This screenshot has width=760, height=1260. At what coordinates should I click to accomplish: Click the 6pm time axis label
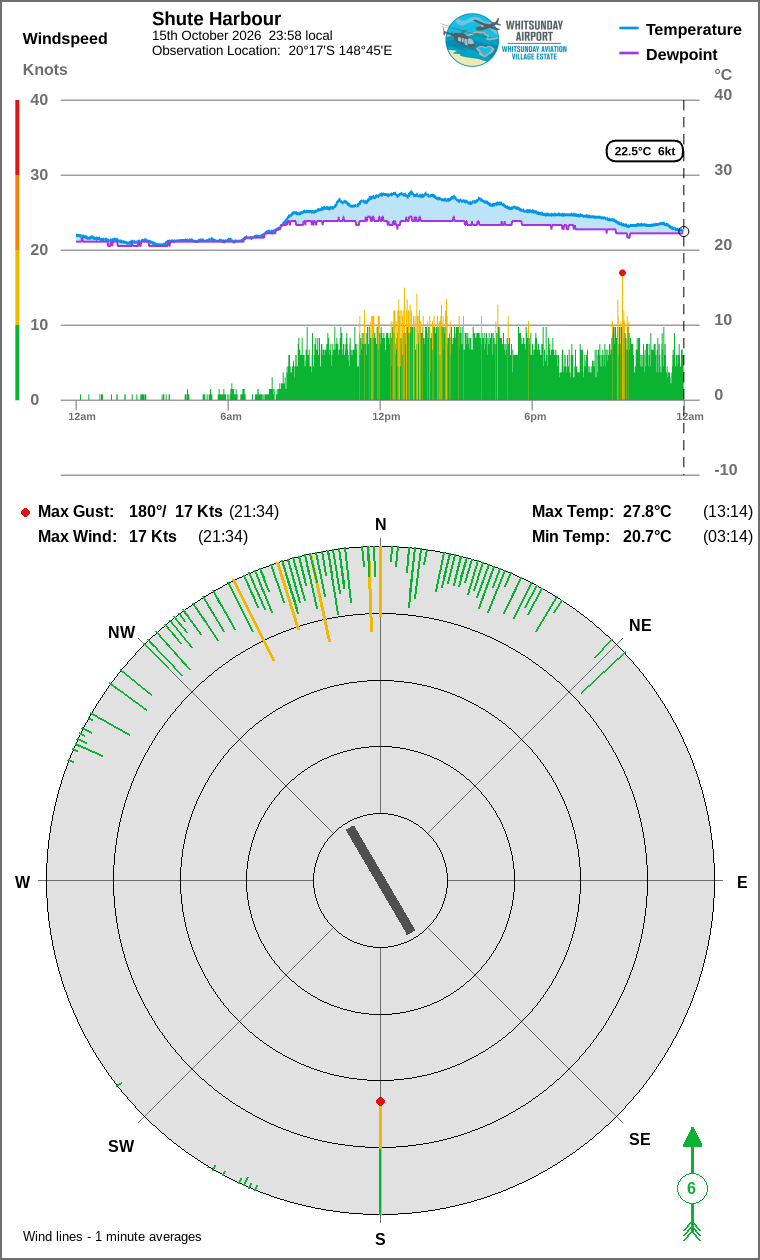[x=535, y=416]
